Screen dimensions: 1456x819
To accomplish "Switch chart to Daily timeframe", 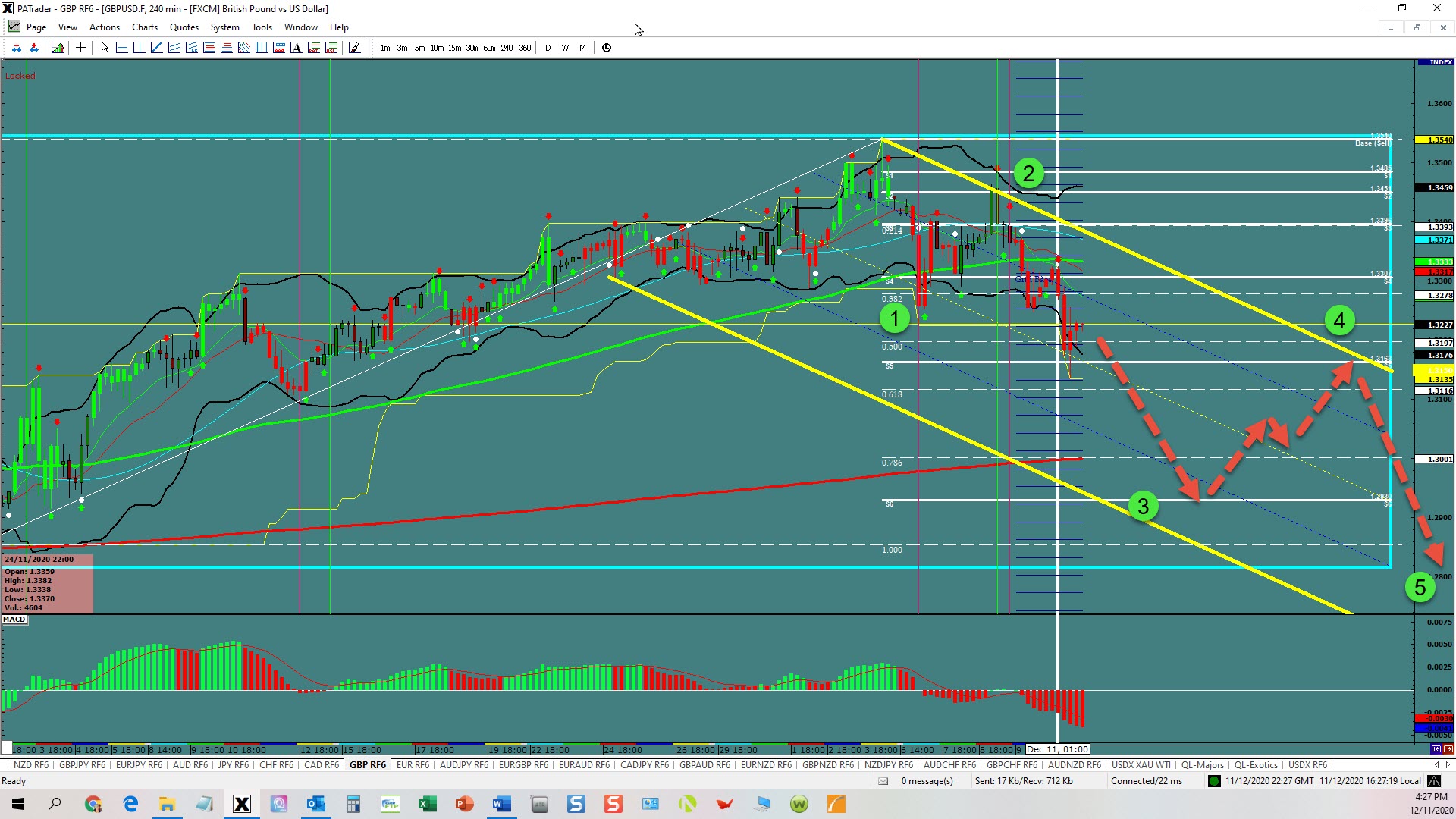I will (x=548, y=48).
